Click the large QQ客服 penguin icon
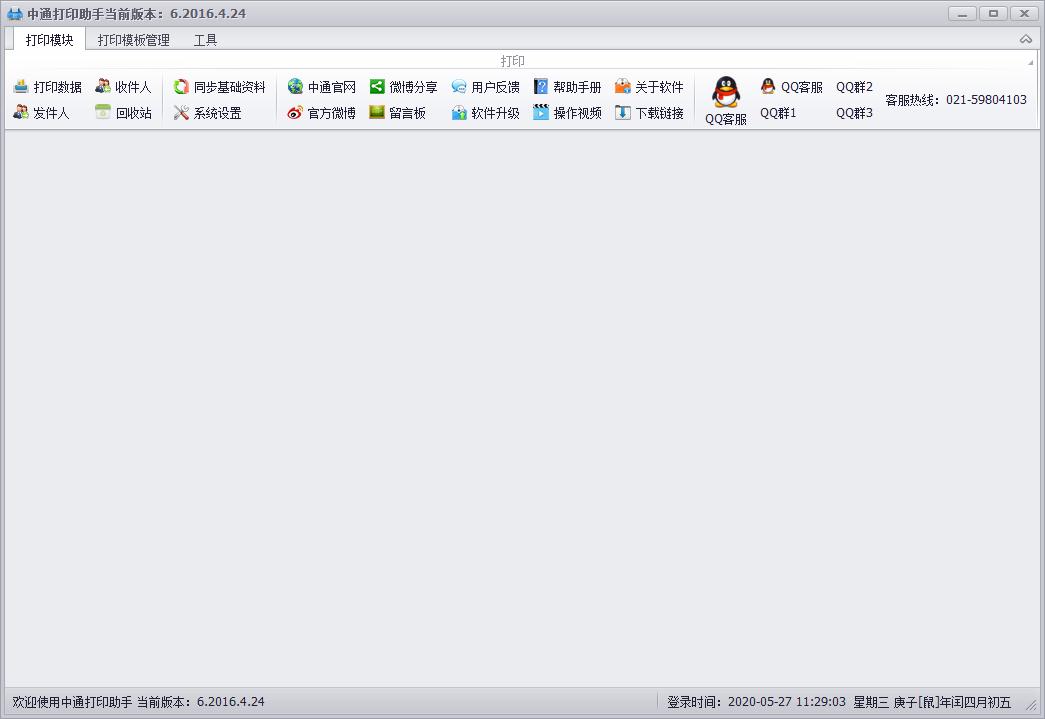 (x=726, y=92)
